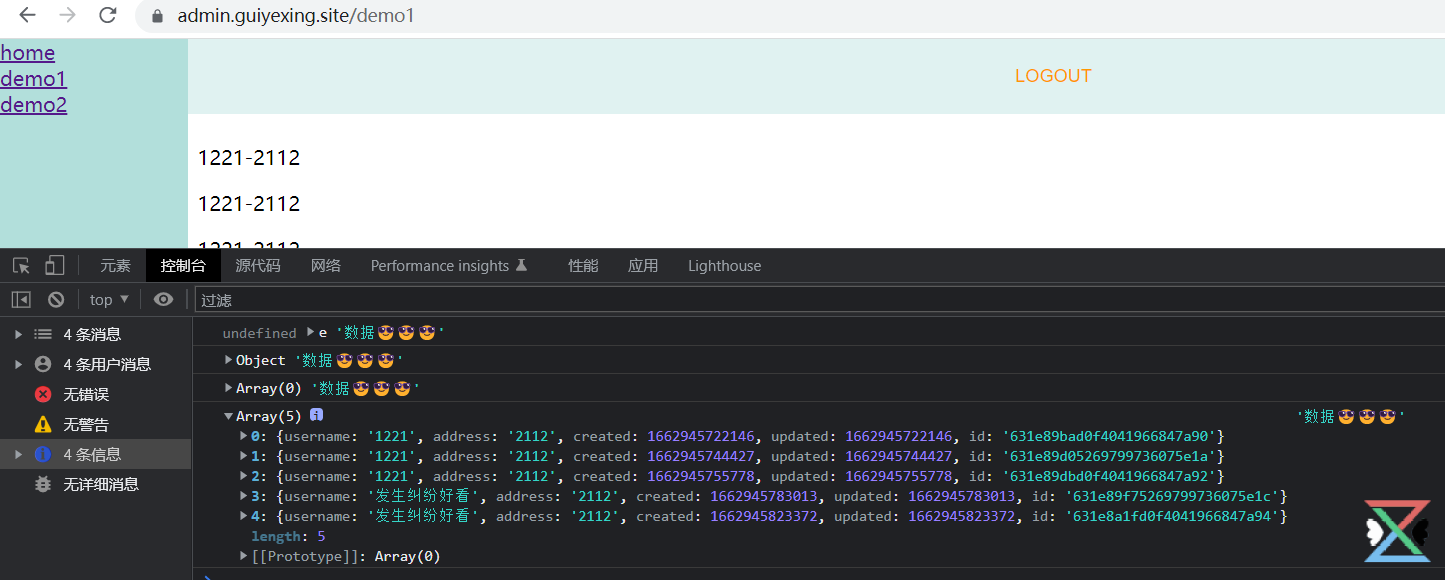The image size is (1445, 580).
Task: Click the LOGOUT button
Action: [x=1052, y=76]
